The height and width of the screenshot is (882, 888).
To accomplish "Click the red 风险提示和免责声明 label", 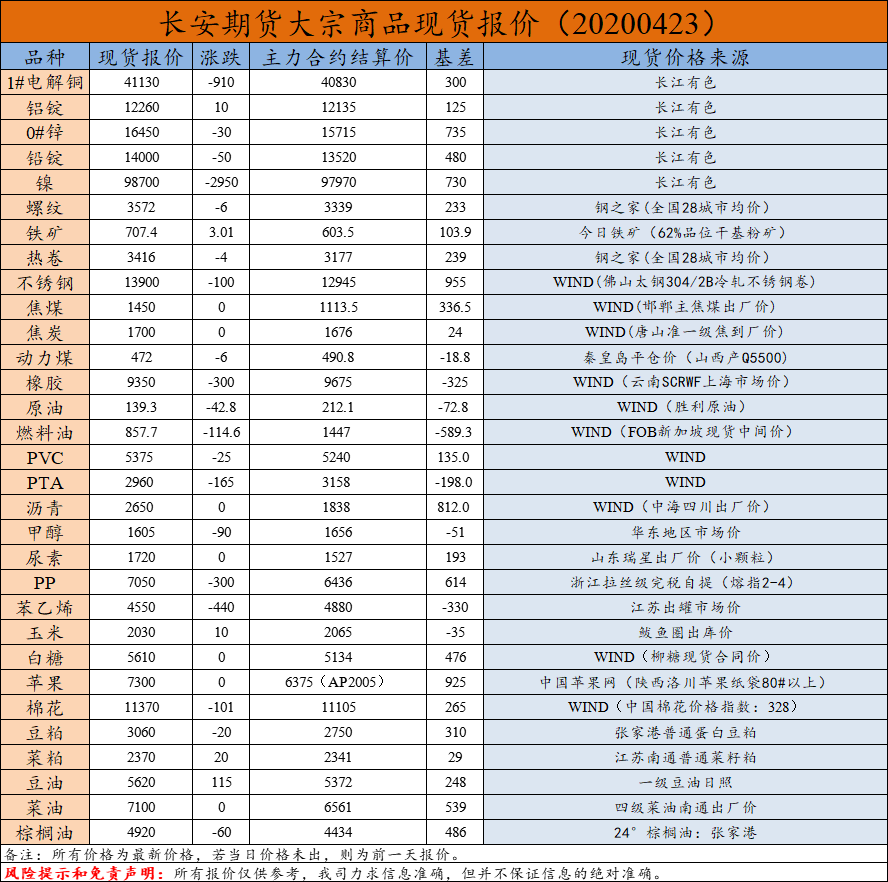I will (x=84, y=873).
